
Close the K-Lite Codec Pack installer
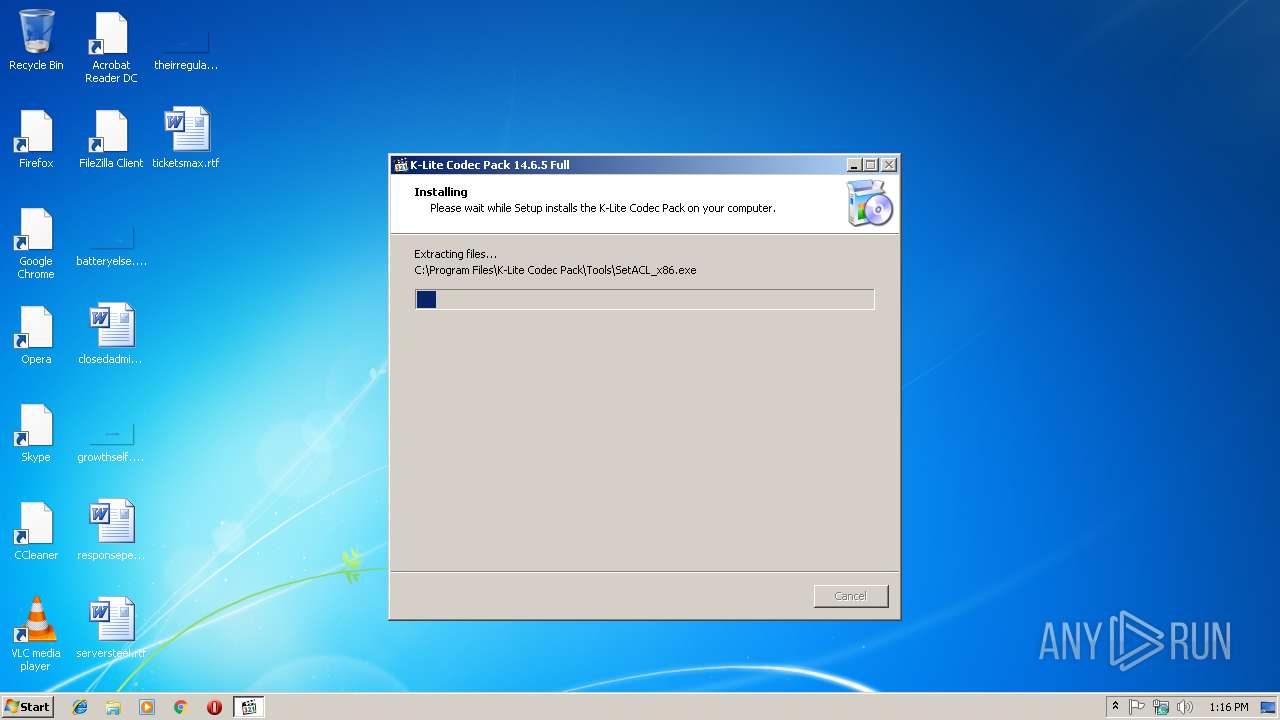click(x=889, y=165)
